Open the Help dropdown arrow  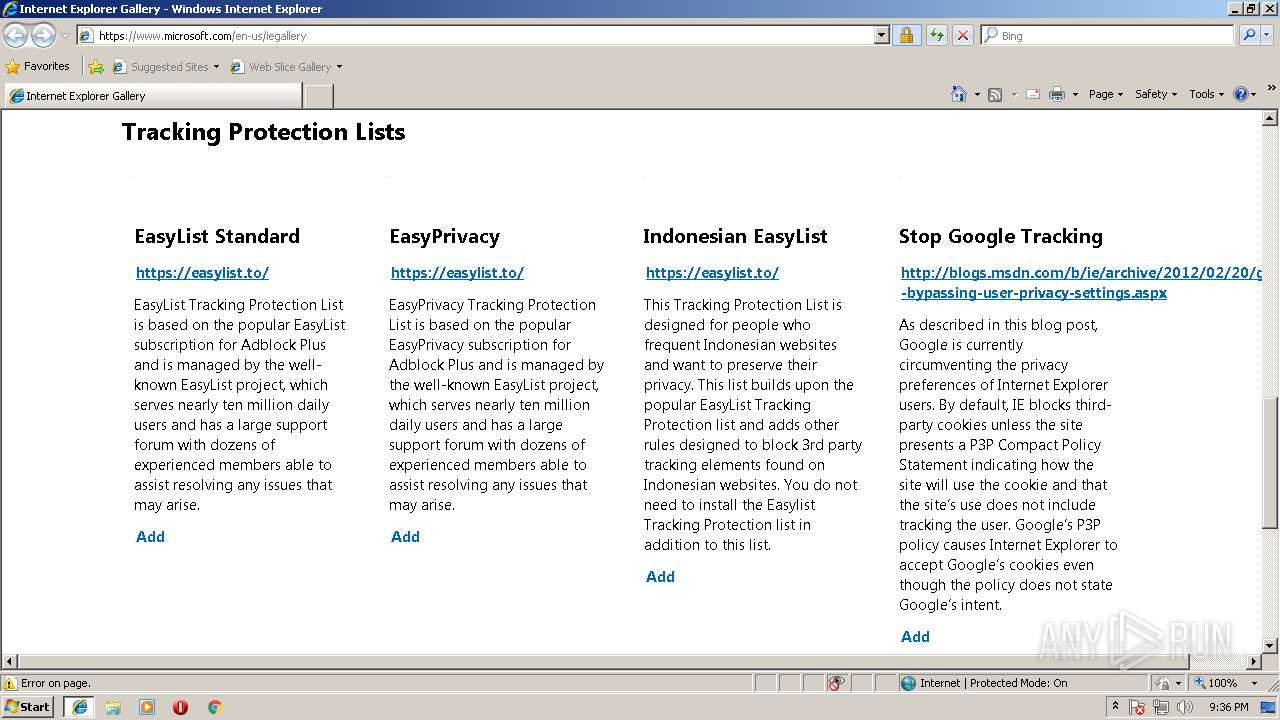[1254, 94]
